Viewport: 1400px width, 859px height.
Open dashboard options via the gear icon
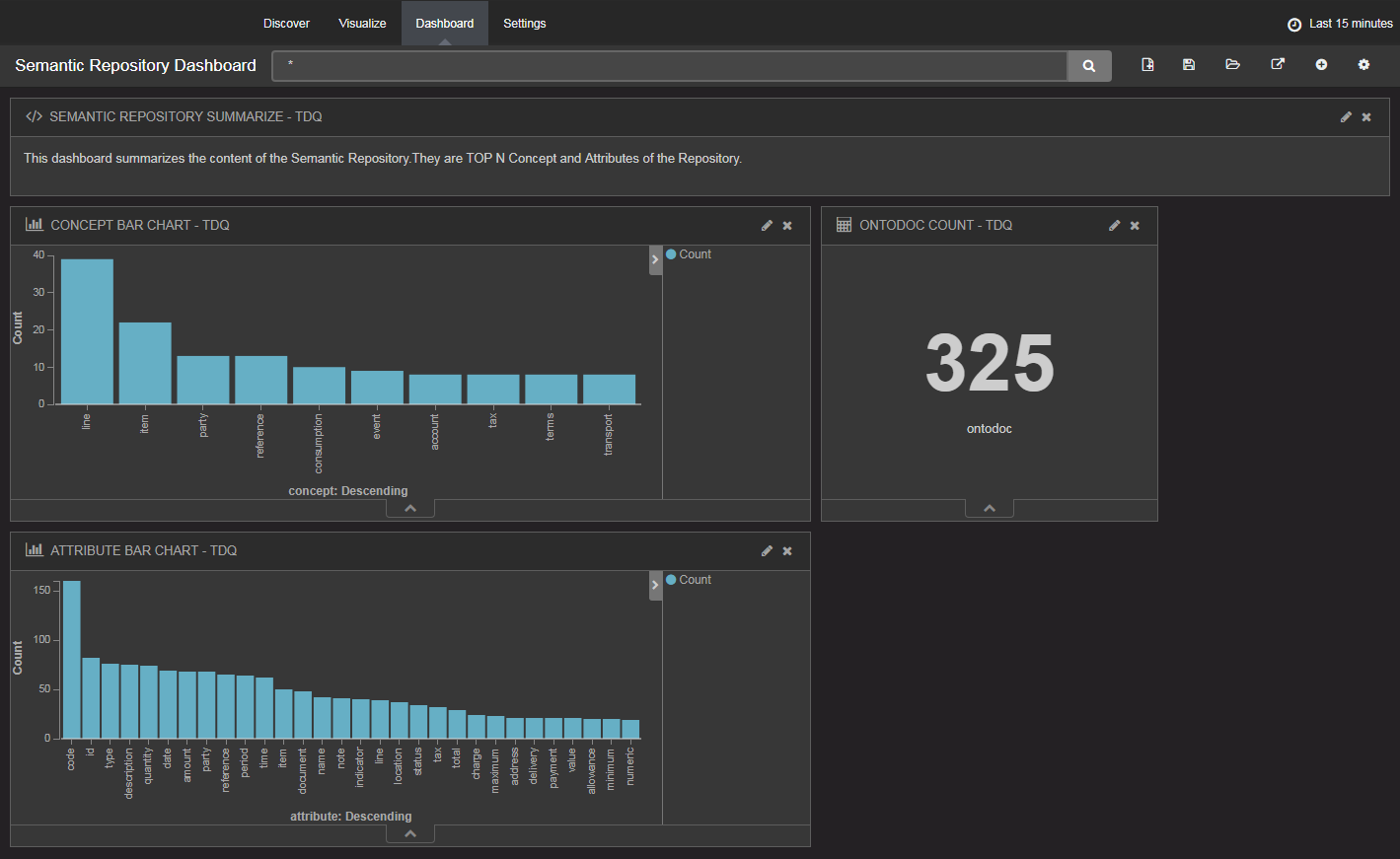click(1363, 65)
